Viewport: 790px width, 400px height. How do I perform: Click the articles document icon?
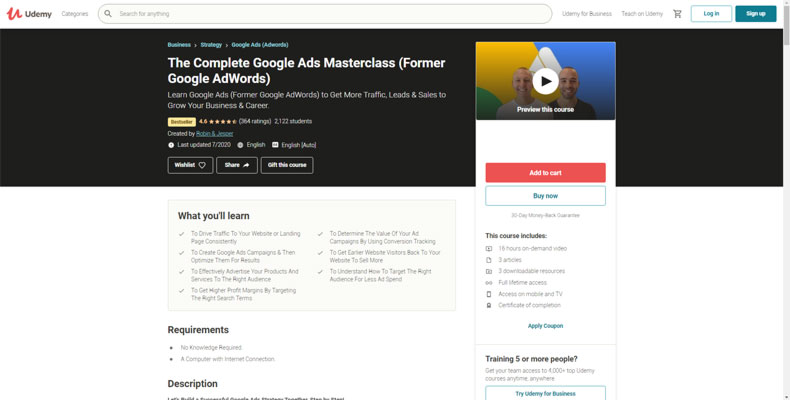pos(489,260)
